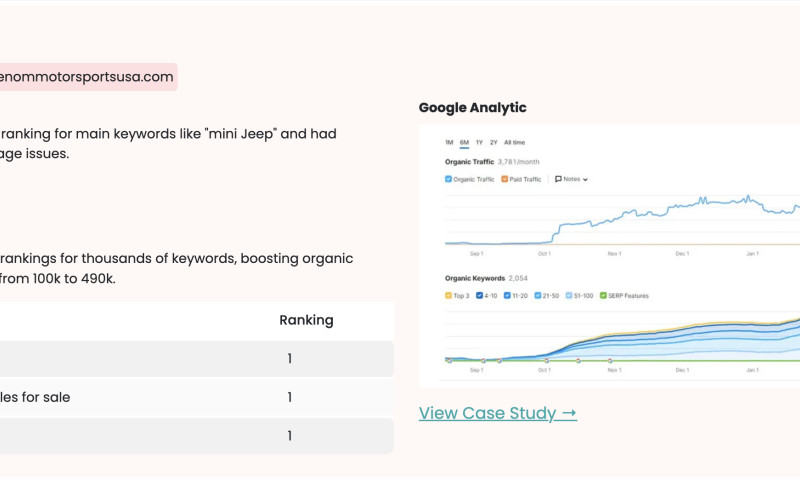800x480 pixels.
Task: Toggle the Paid Traffic checkbox
Action: pos(504,179)
